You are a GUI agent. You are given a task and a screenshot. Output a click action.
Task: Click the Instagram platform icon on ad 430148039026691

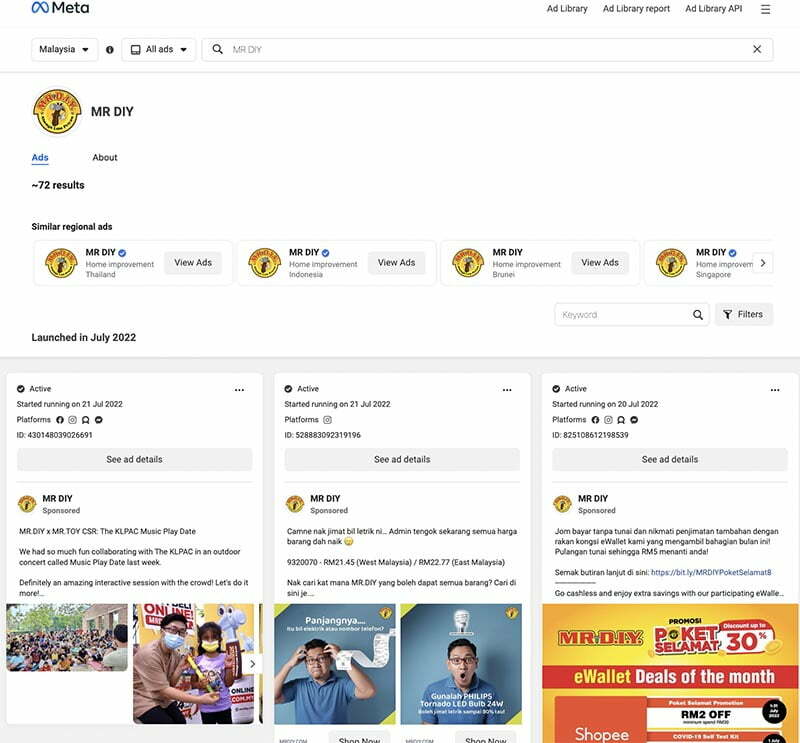click(x=72, y=420)
